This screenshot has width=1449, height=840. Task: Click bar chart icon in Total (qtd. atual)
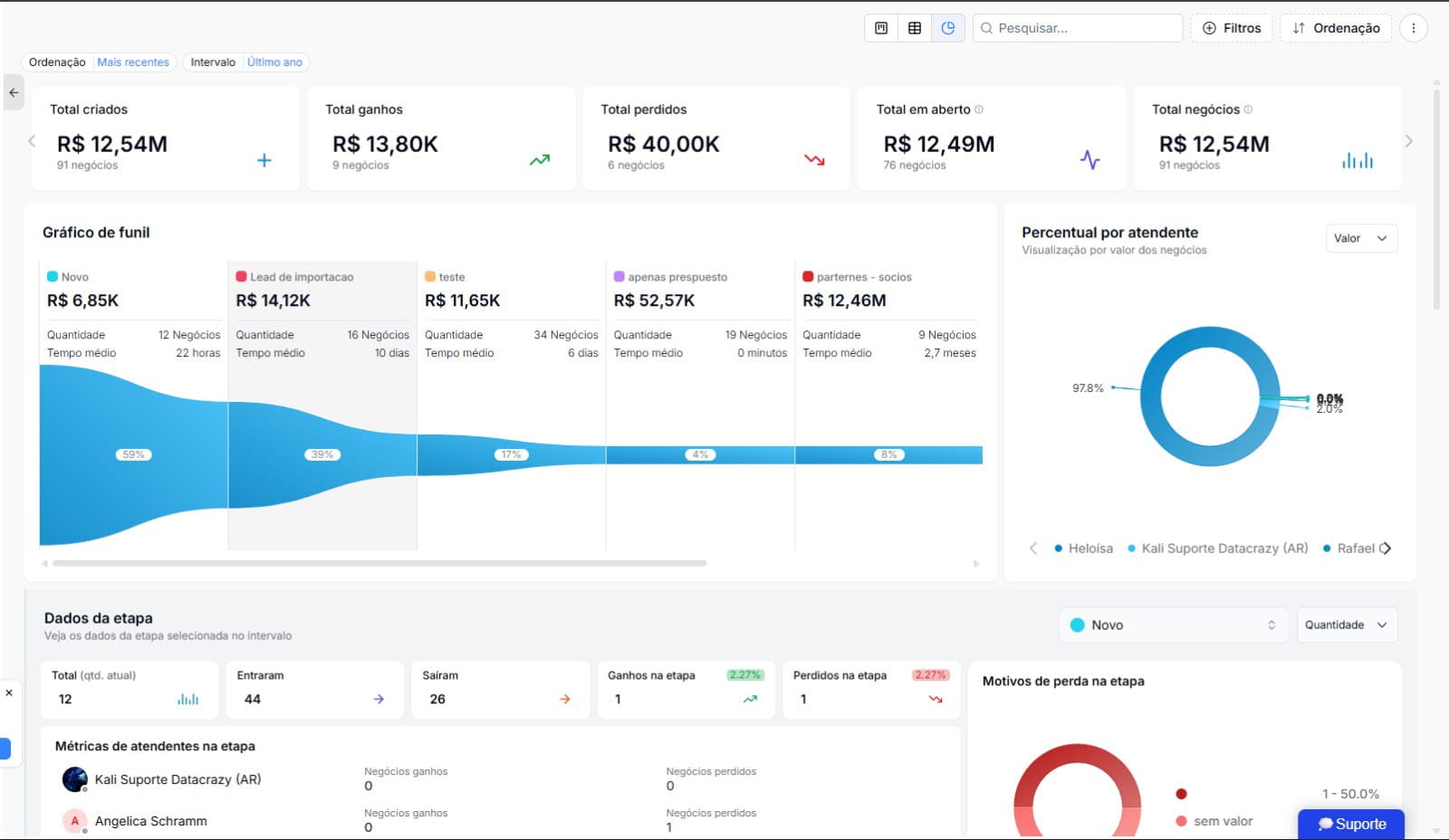click(x=188, y=699)
